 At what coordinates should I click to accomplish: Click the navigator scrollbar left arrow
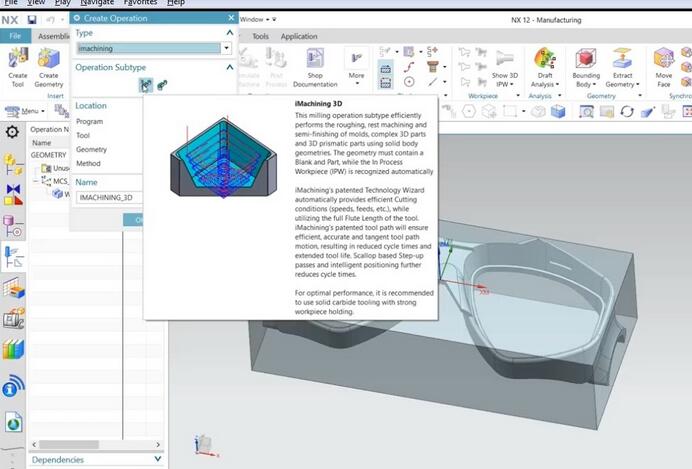pos(34,444)
